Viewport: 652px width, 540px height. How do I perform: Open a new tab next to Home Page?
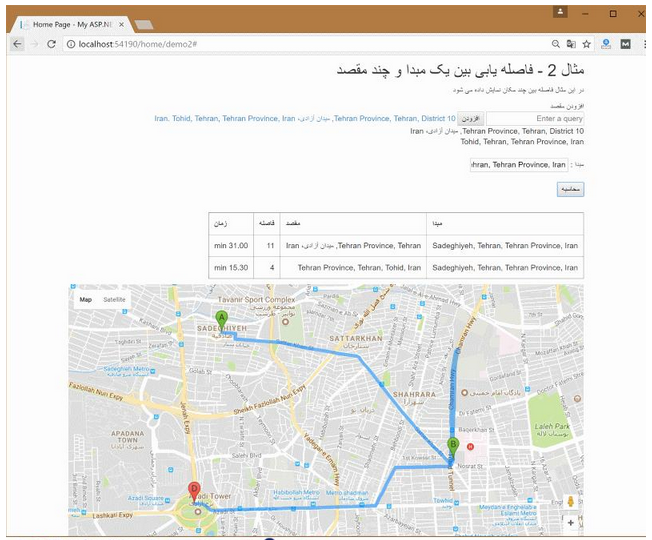pos(144,25)
